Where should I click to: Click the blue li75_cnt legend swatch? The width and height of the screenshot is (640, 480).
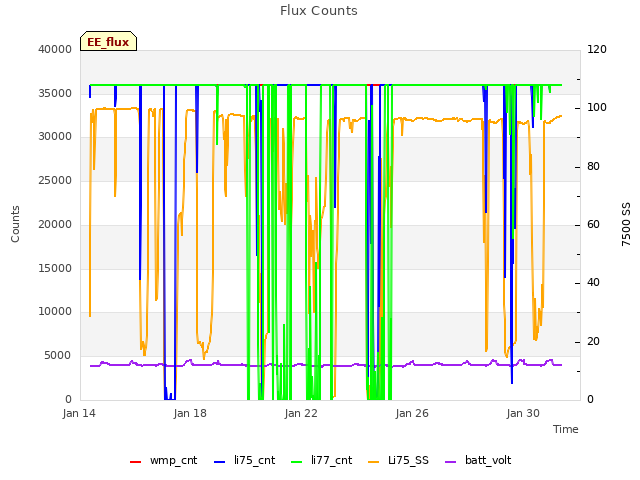219,462
